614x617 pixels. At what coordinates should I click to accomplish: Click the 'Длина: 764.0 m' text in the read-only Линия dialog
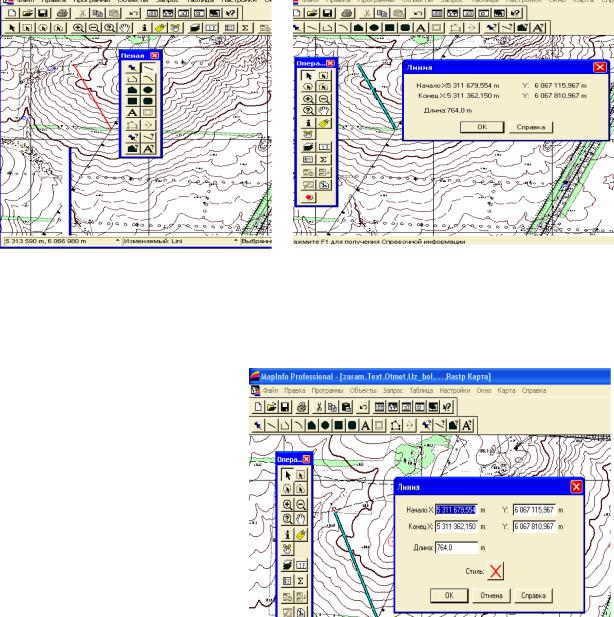[448, 111]
